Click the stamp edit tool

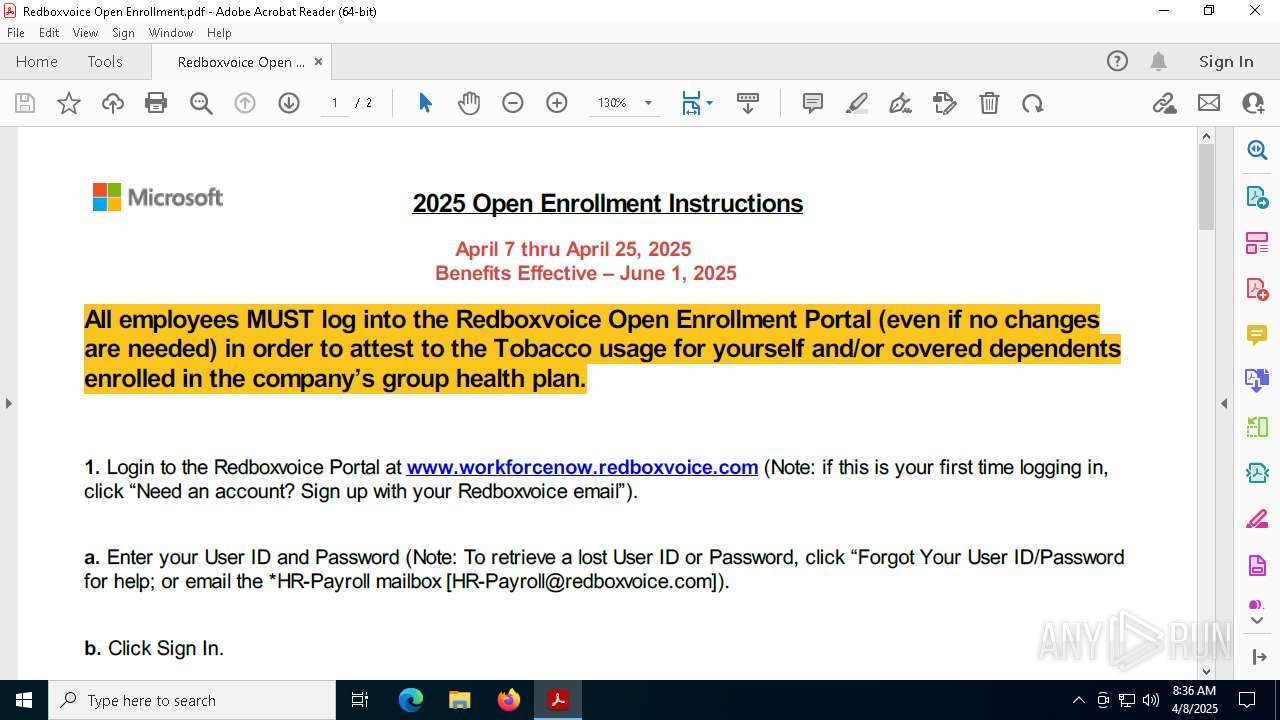945,103
